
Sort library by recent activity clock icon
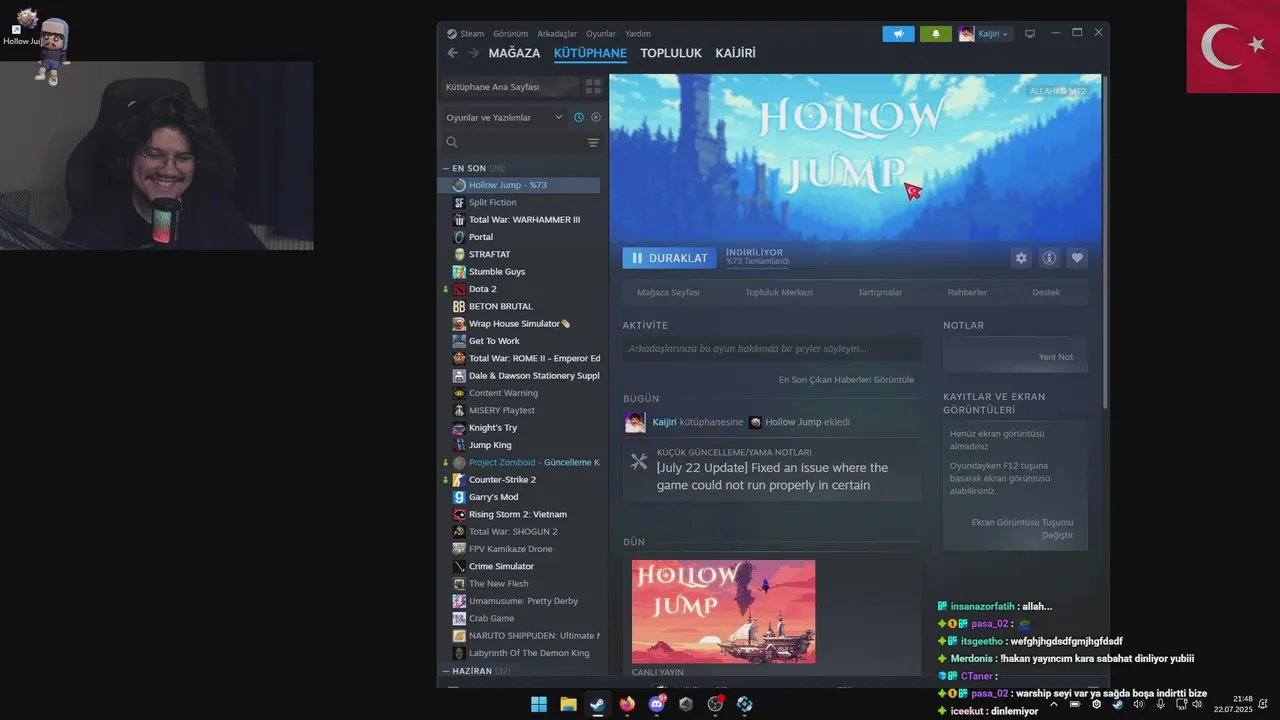[578, 117]
